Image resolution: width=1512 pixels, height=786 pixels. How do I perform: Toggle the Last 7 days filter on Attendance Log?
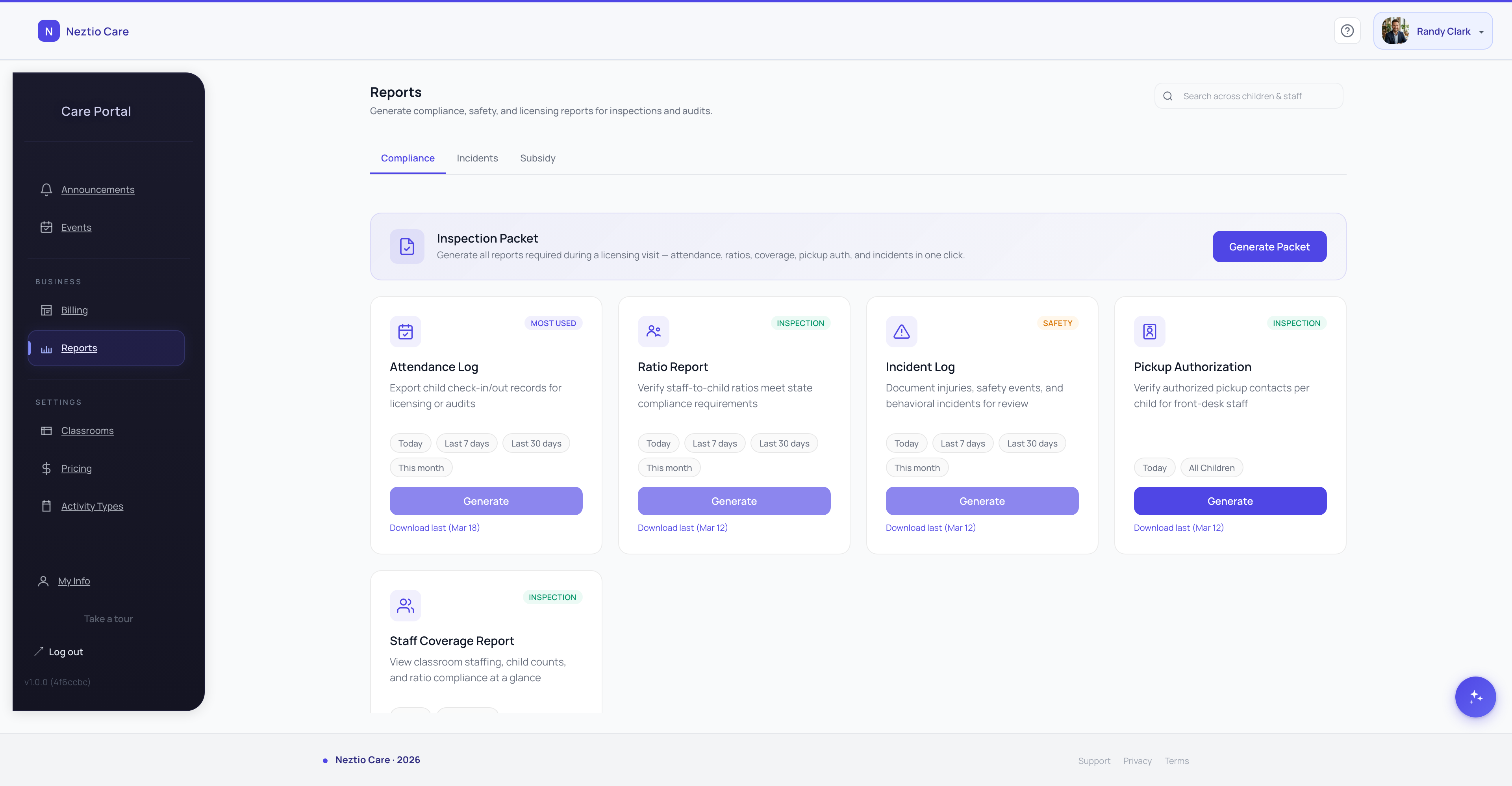(467, 443)
